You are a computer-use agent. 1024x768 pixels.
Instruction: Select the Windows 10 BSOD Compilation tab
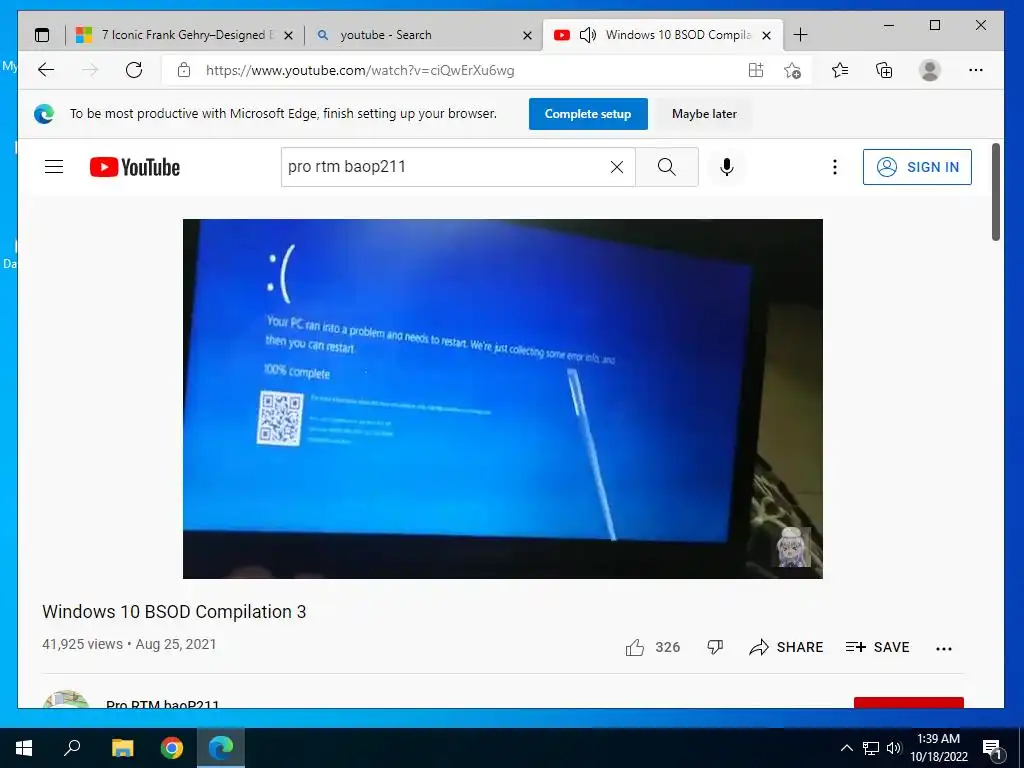click(x=663, y=35)
